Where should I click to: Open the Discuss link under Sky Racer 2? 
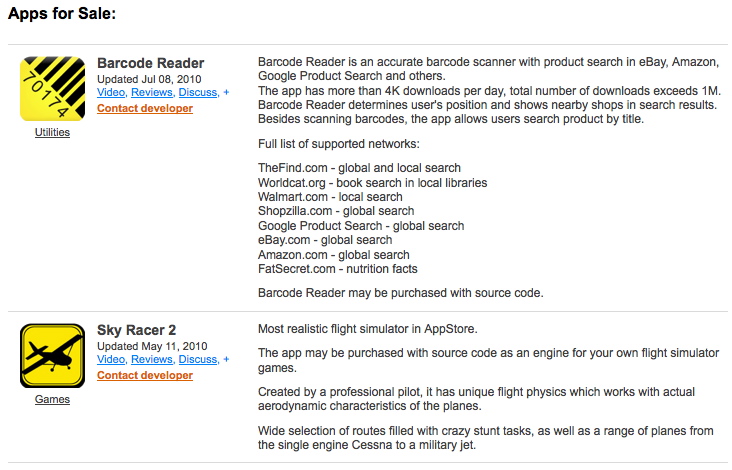pyautogui.click(x=198, y=359)
